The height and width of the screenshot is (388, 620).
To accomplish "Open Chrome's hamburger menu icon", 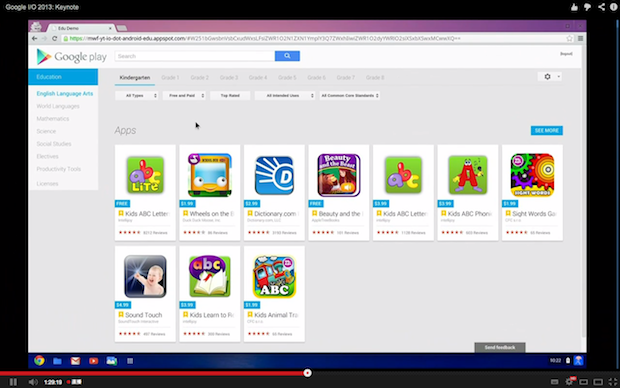I will 580,38.
